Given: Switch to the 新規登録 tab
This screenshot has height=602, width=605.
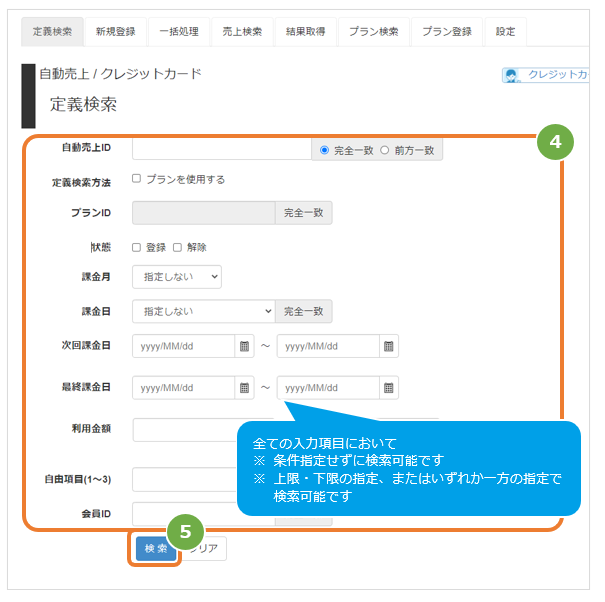Looking at the screenshot, I should 115,32.
